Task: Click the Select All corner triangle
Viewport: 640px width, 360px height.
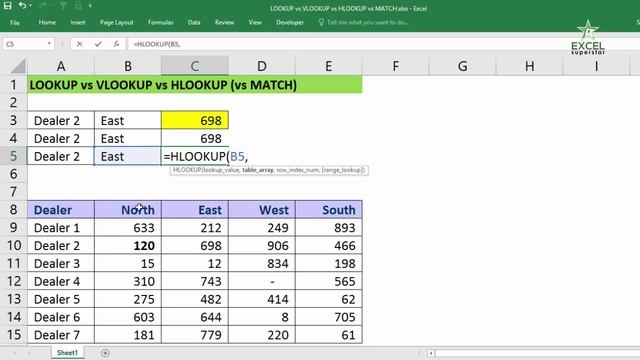Action: (18, 66)
